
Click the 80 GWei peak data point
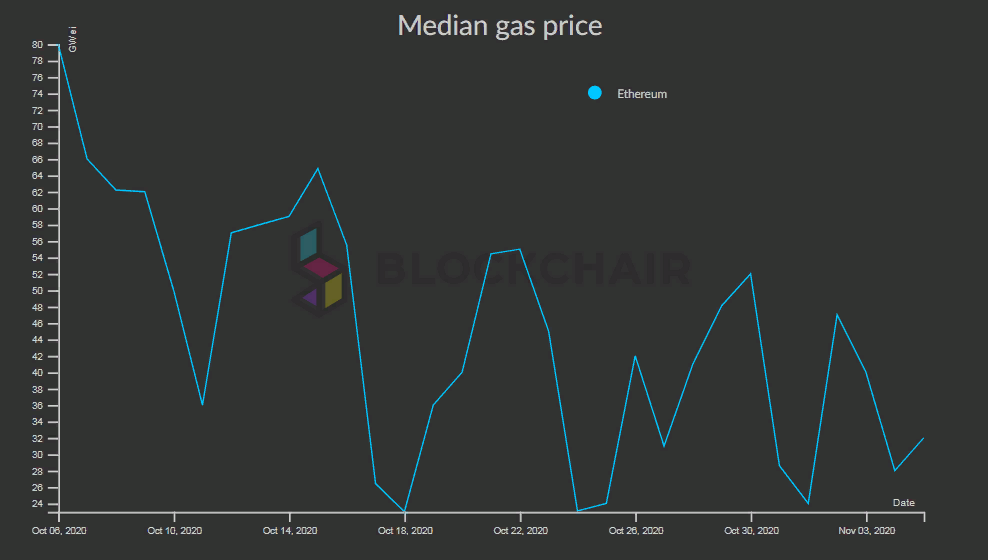click(59, 45)
